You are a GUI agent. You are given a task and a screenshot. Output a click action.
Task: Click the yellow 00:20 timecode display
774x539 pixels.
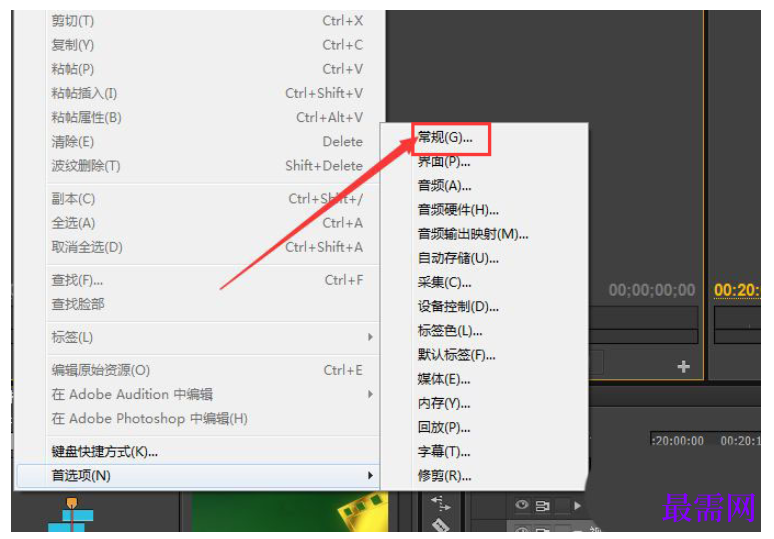point(736,290)
